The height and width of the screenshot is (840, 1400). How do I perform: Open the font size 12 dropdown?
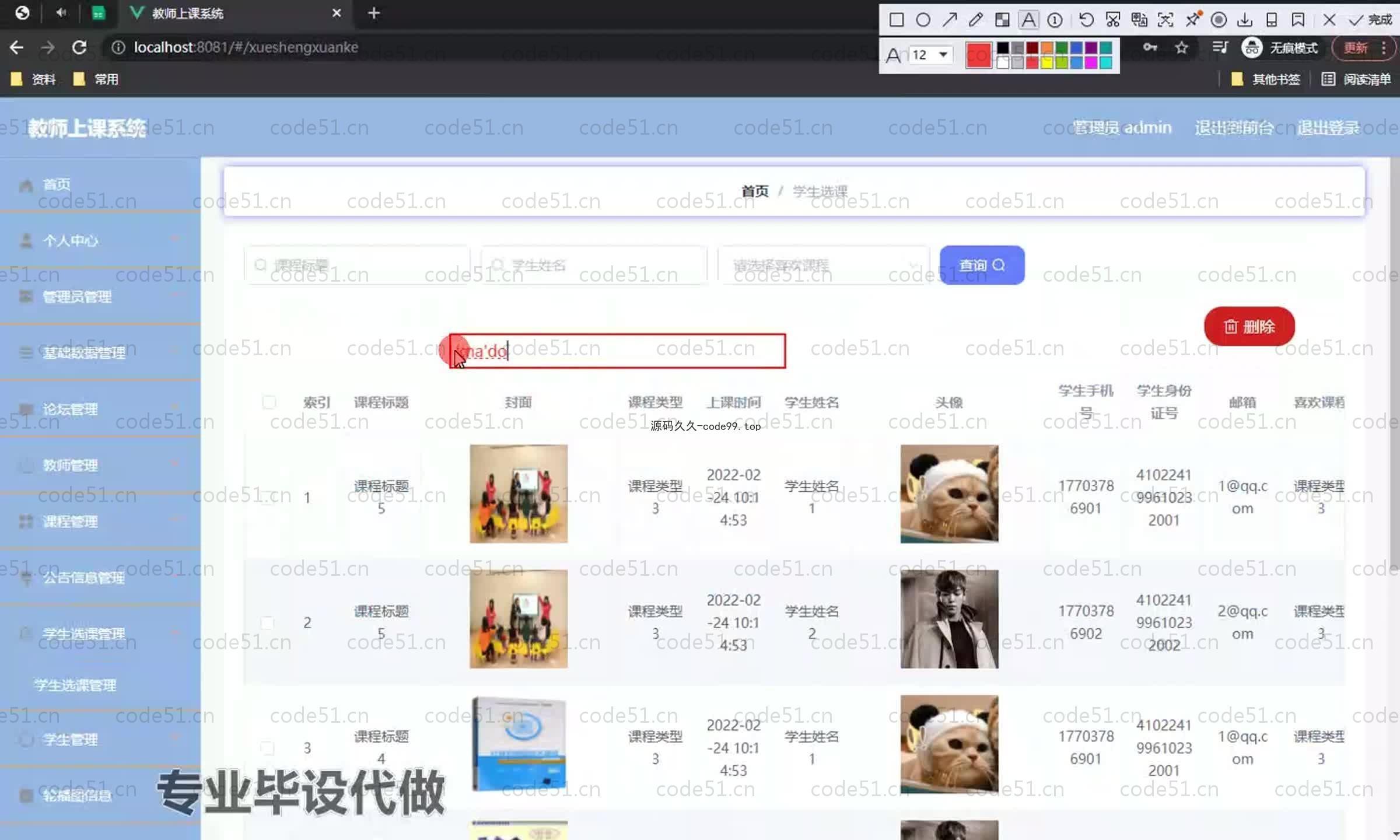pos(932,55)
